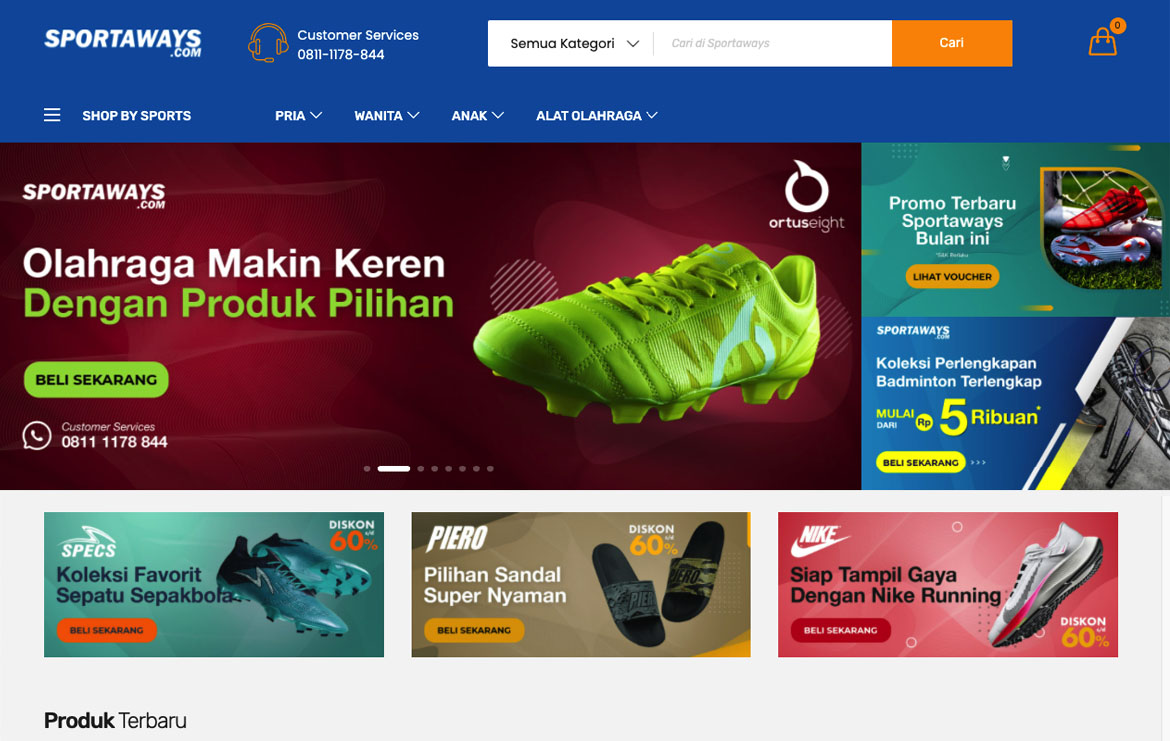Click the orange Cari search button

[x=951, y=43]
